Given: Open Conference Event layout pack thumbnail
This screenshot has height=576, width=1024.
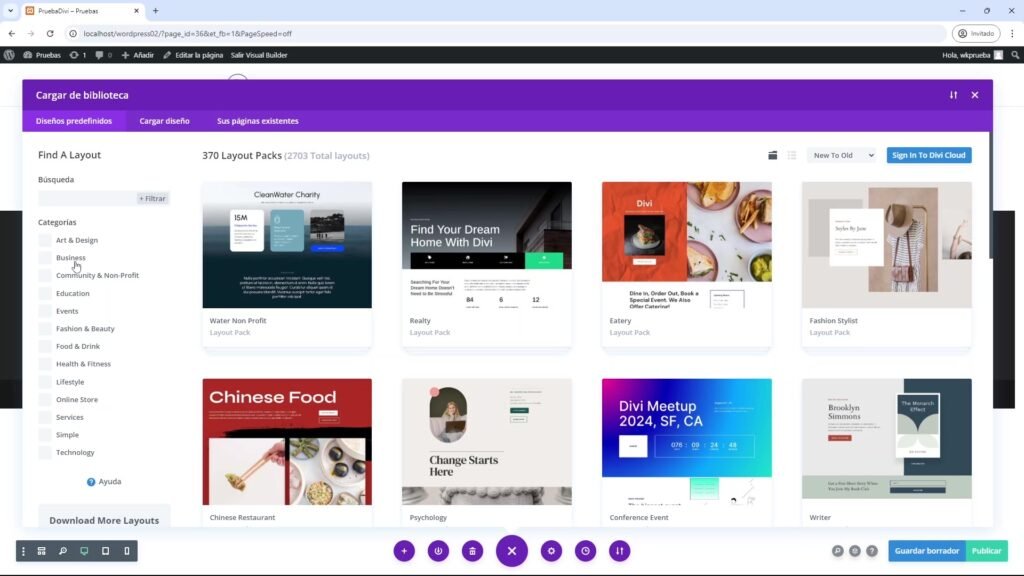Looking at the screenshot, I should 687,441.
